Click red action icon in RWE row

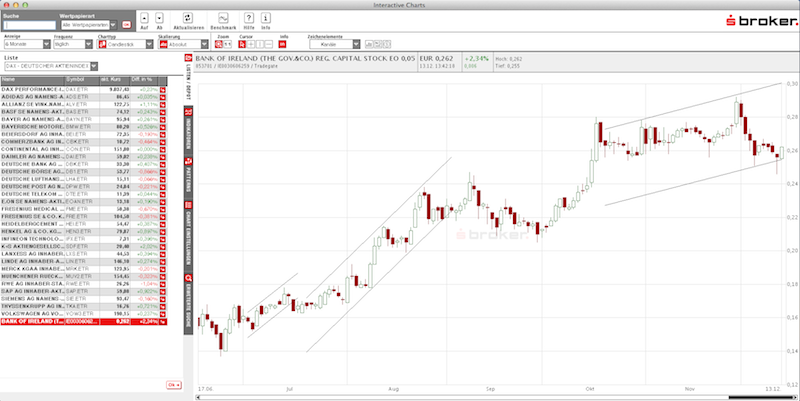tap(163, 284)
